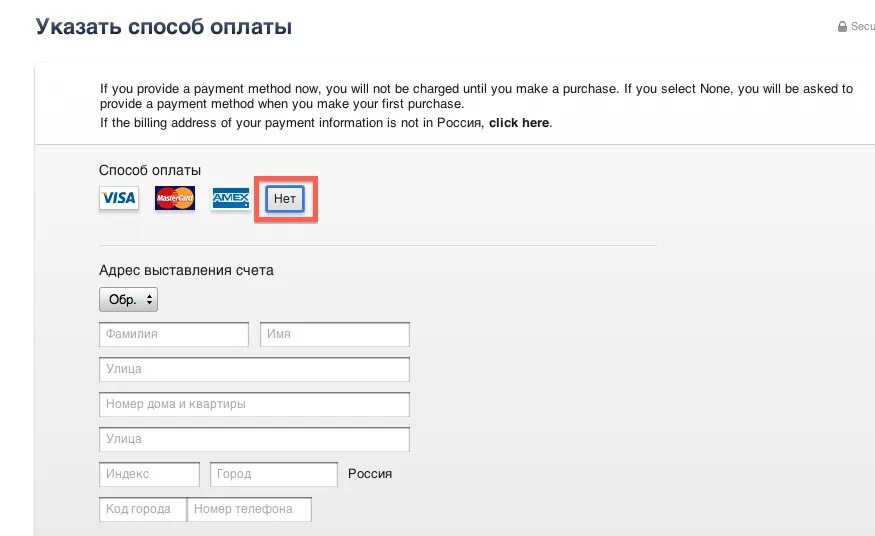Follow the "click here" billing link
Screen dimensions: 875x536
coord(519,123)
